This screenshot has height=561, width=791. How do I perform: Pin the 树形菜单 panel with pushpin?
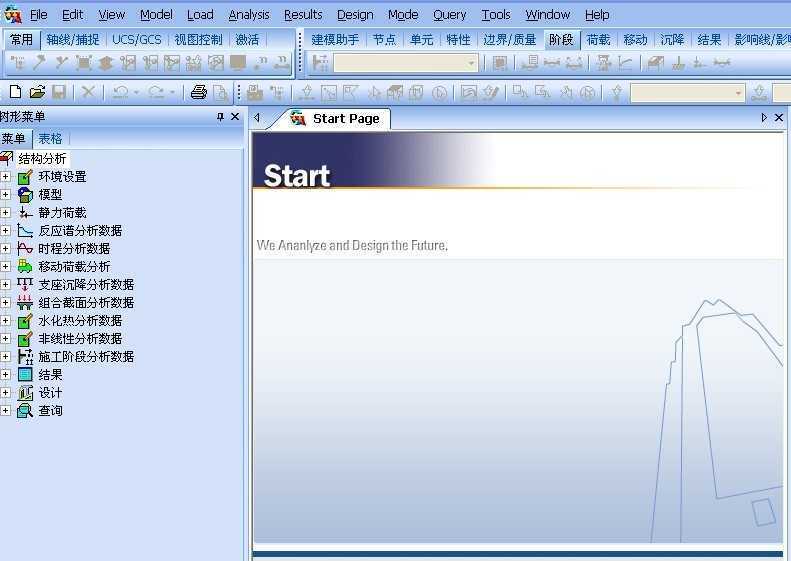220,117
